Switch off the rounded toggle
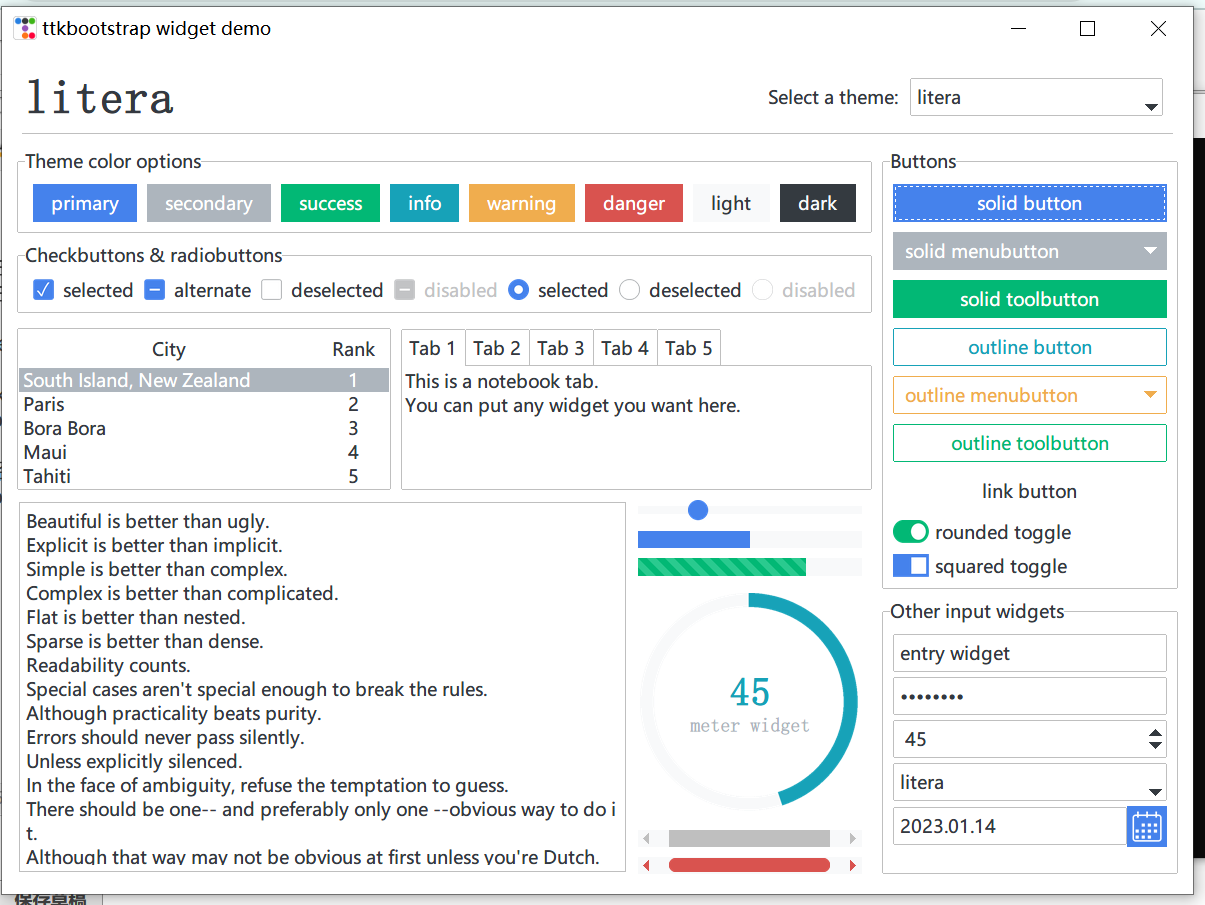This screenshot has width=1205, height=905. (910, 532)
